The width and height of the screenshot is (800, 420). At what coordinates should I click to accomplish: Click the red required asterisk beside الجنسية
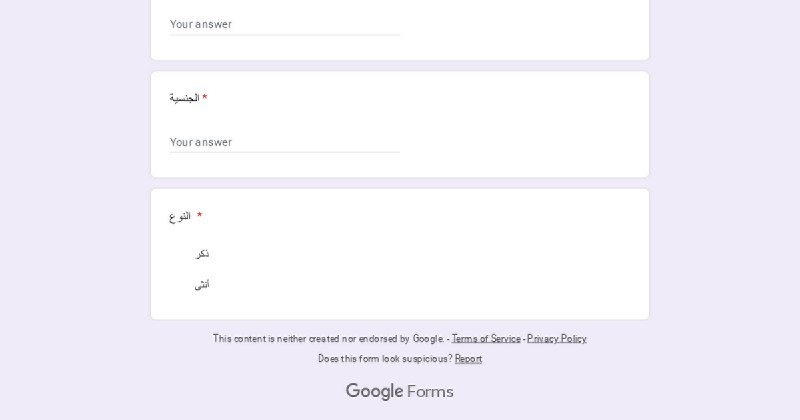205,97
